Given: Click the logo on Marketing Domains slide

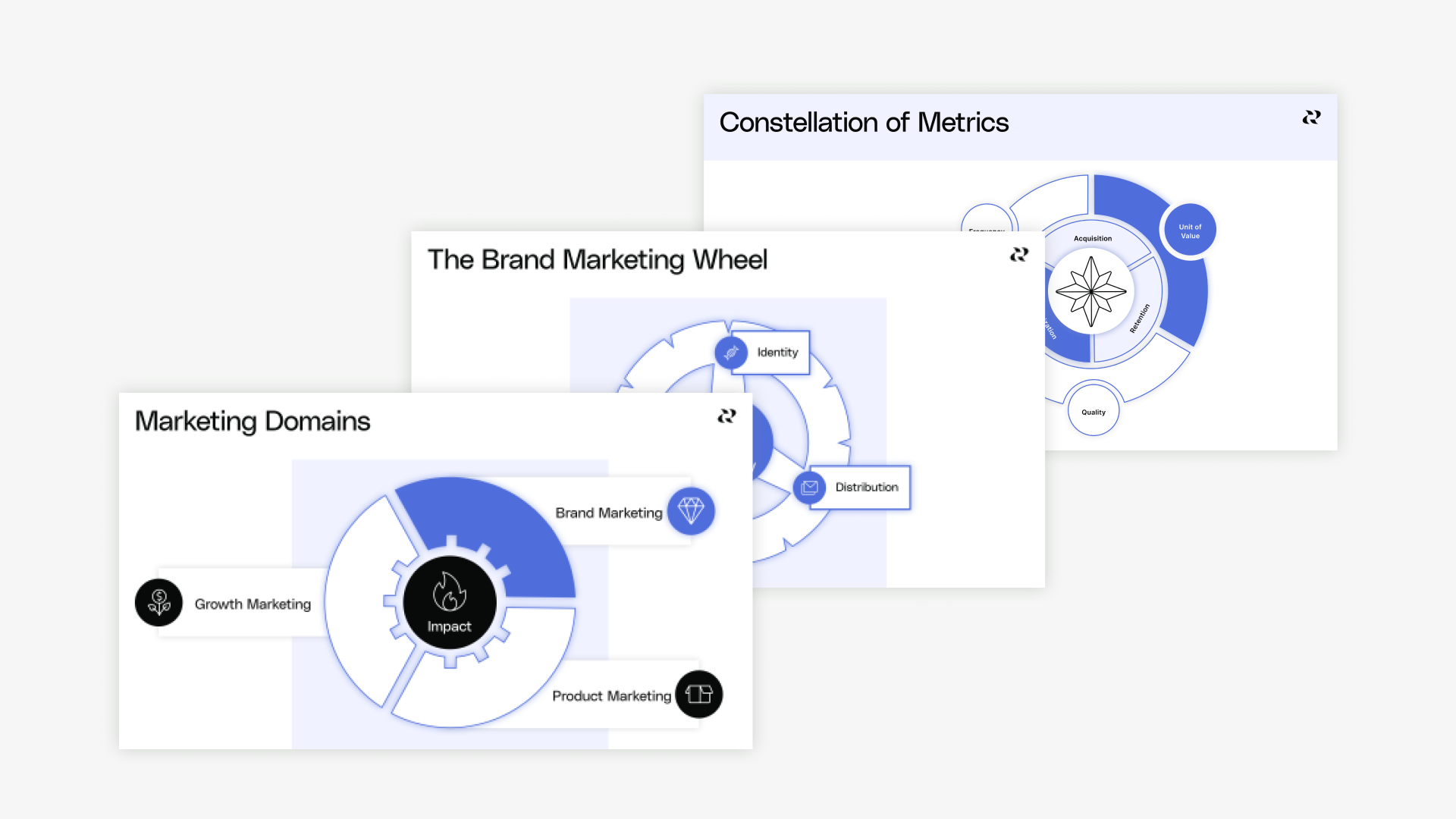Looking at the screenshot, I should click(726, 416).
